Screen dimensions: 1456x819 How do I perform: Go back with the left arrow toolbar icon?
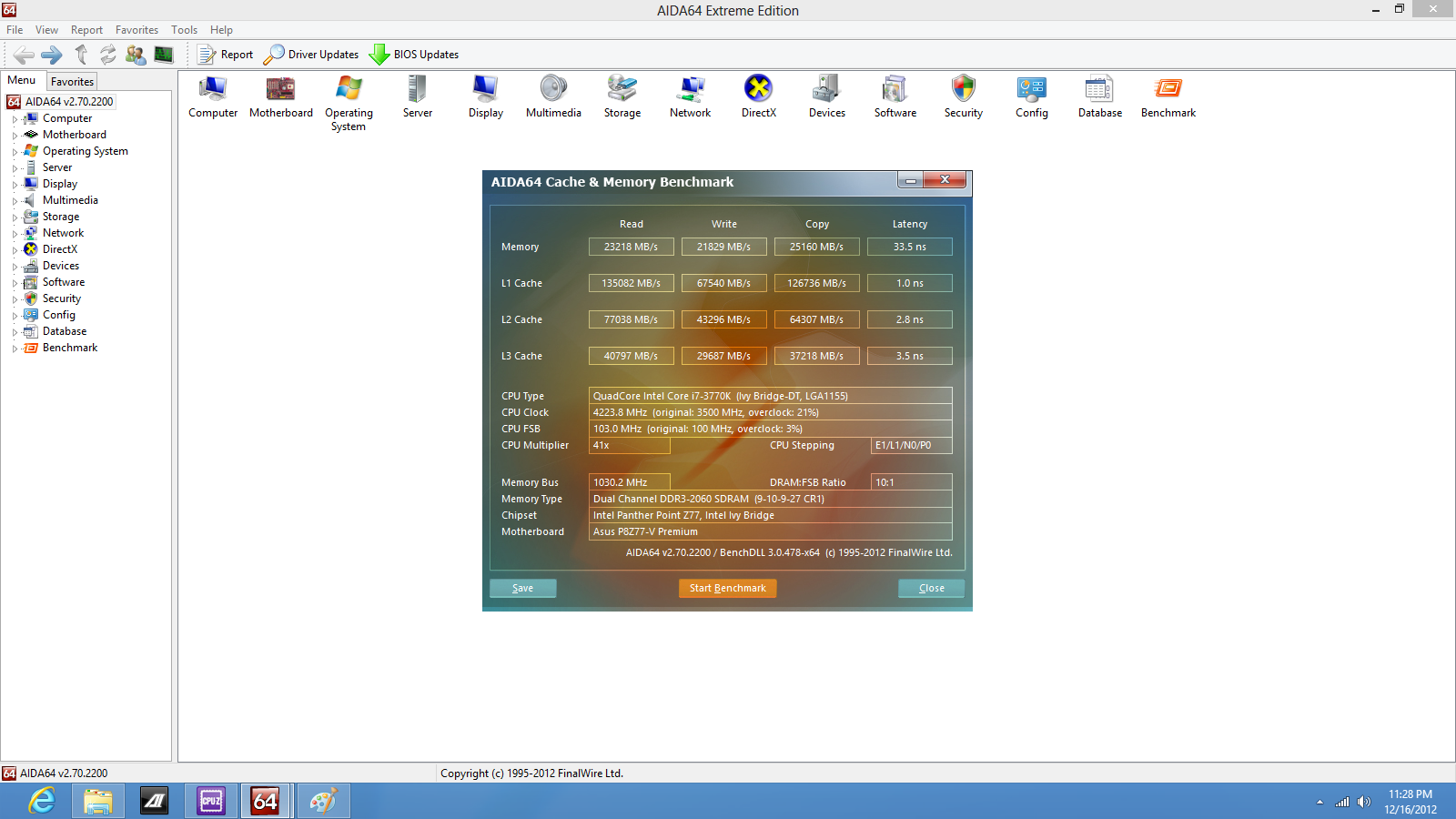pos(25,55)
